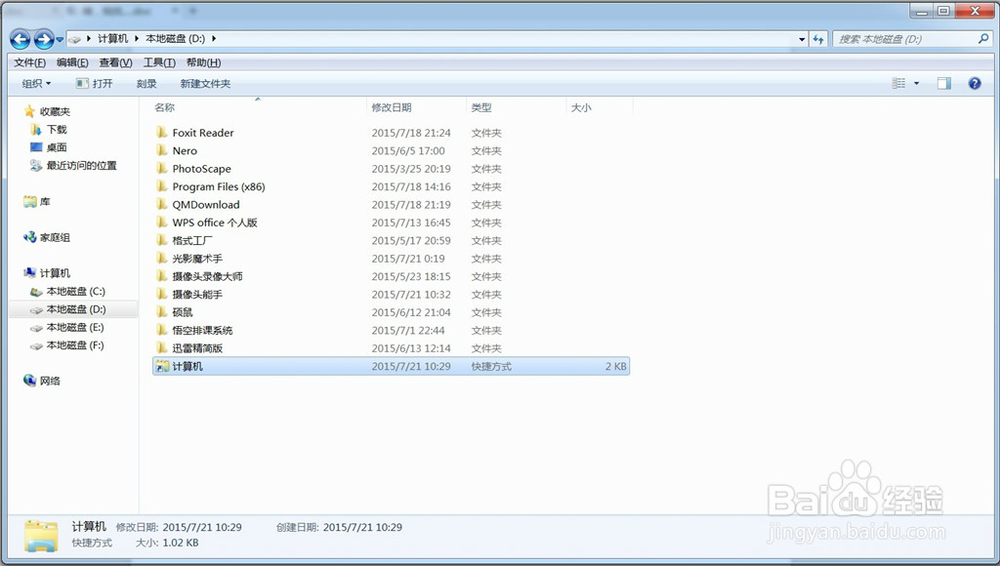Click the date 2015/6/5 17:00 of Nero
The width and height of the screenshot is (1000, 566).
pos(408,151)
